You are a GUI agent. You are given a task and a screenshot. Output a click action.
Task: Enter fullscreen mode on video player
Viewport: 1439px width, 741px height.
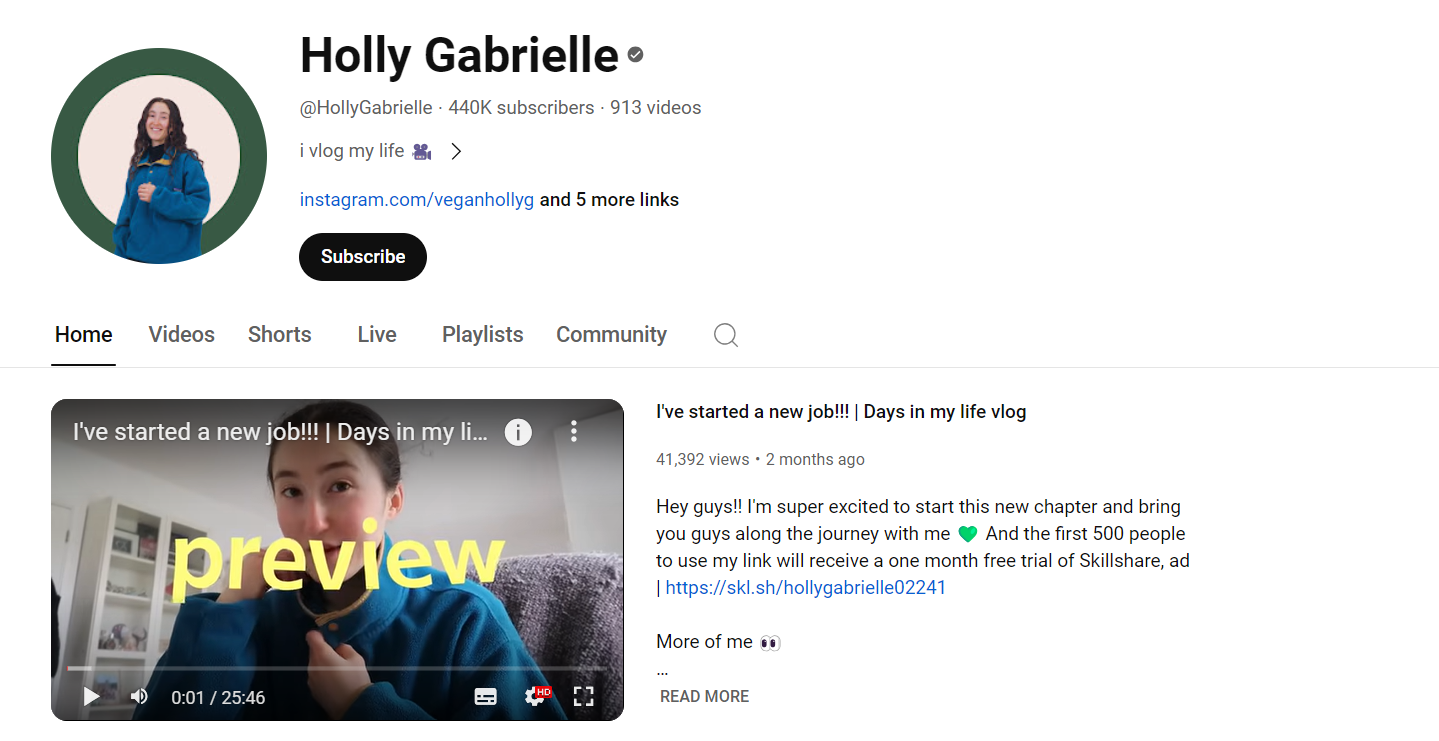point(584,697)
